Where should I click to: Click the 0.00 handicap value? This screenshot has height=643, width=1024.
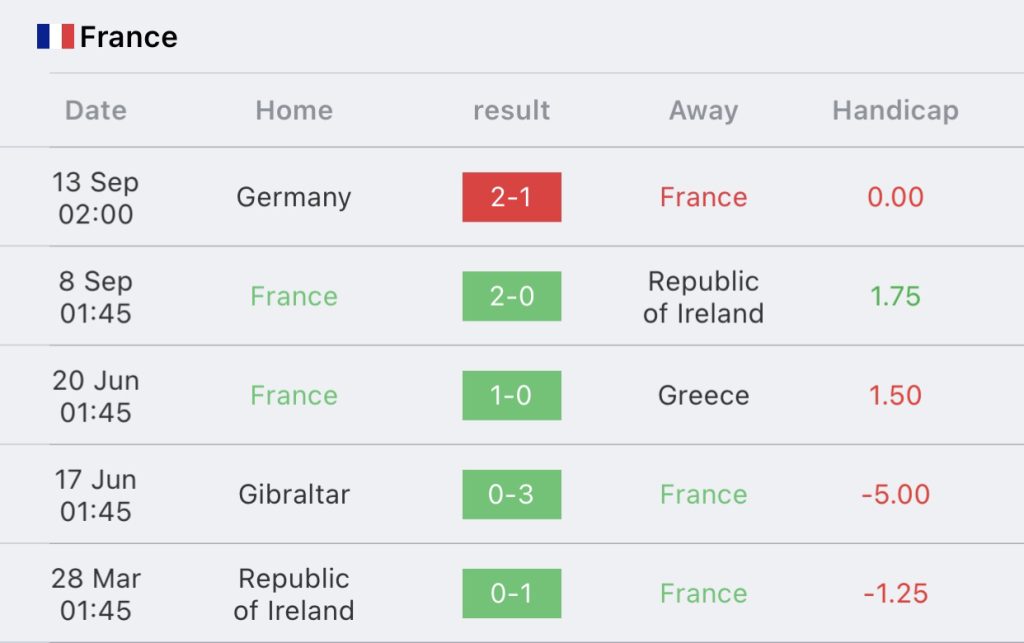[895, 197]
